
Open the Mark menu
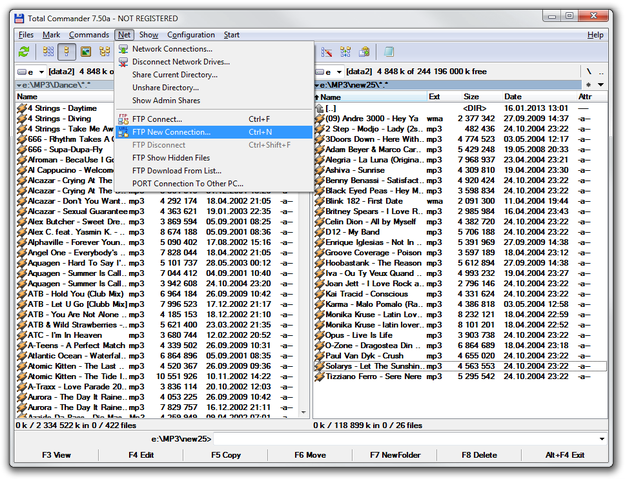tap(51, 35)
